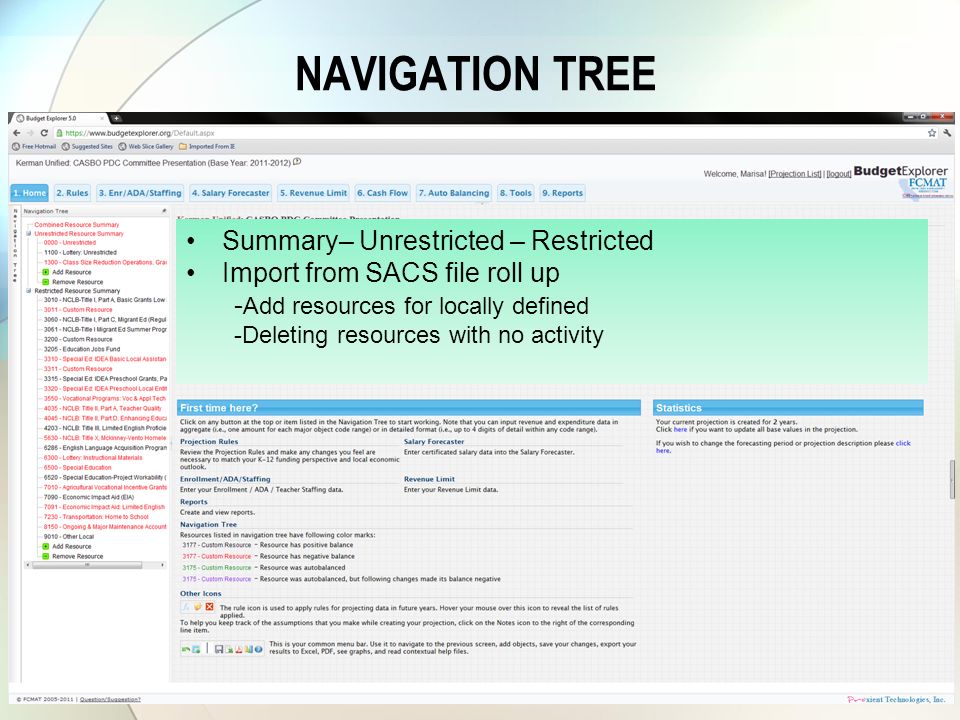Switch to the 2. Rules tab
Viewport: 960px width, 720px height.
point(72,193)
